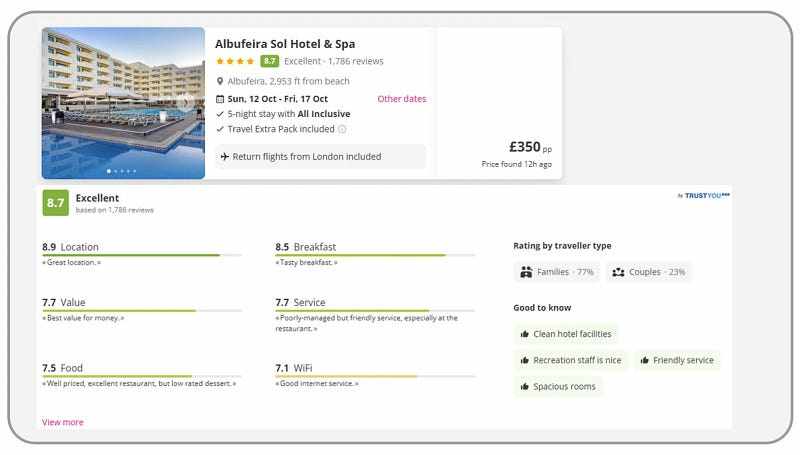800x455 pixels.
Task: Click the calendar icon beside the dates
Action: click(x=220, y=99)
